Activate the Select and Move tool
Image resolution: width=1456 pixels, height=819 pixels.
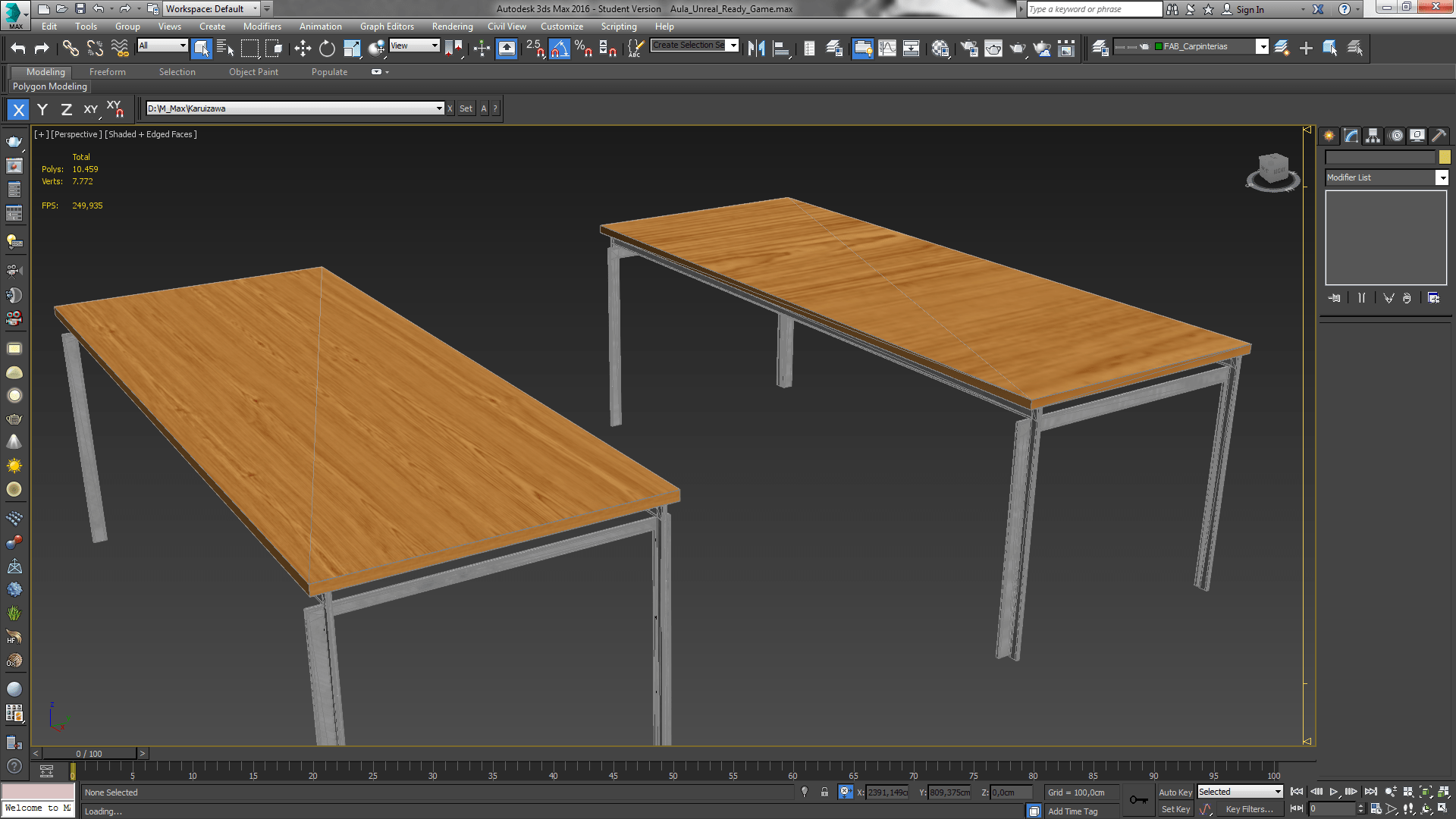tap(303, 48)
